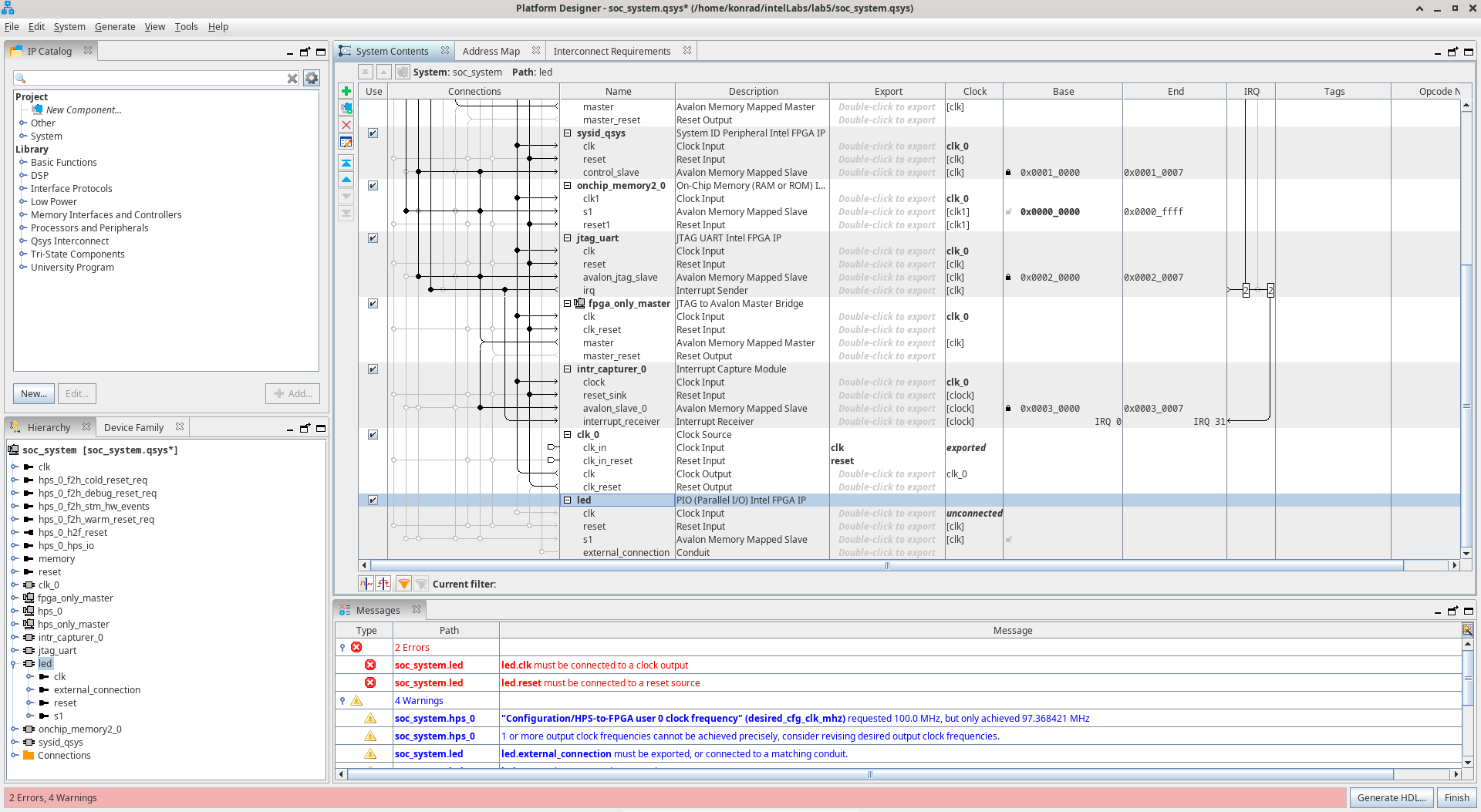Click the New... button in IP Catalog

coord(34,394)
